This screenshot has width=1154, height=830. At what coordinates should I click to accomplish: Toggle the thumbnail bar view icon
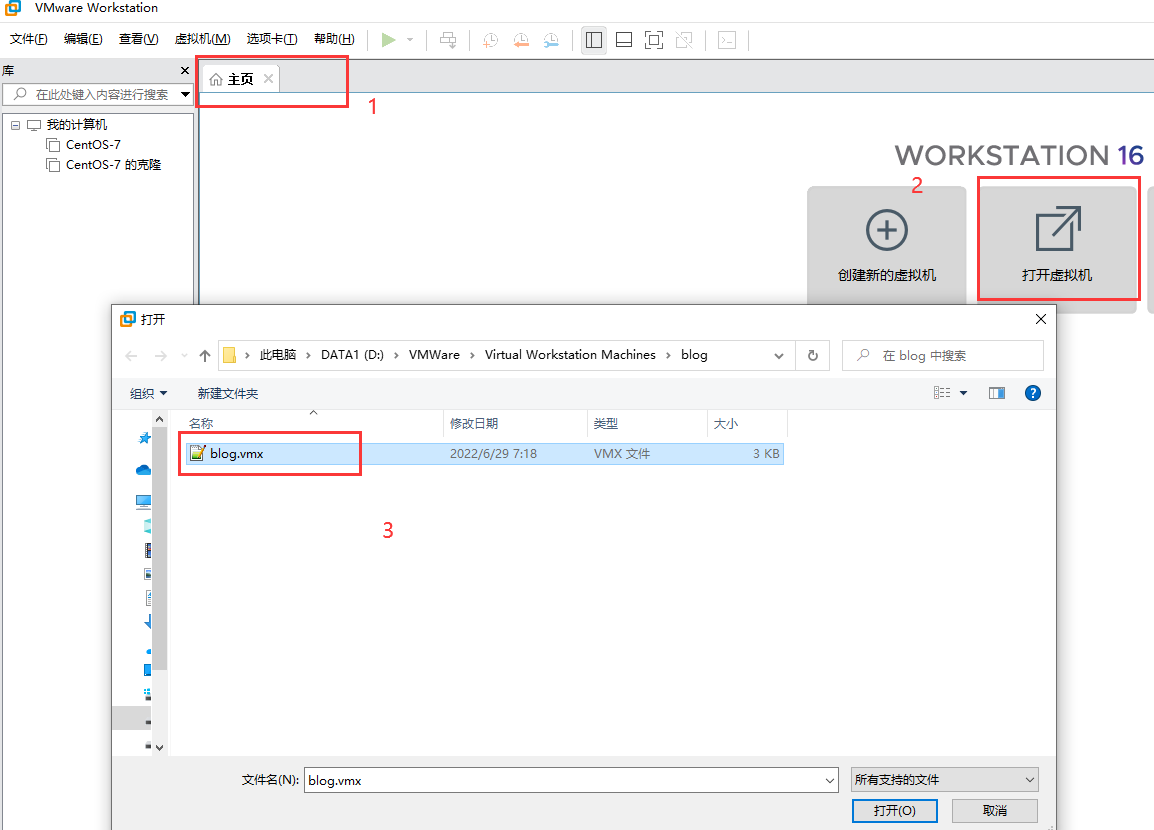point(623,40)
